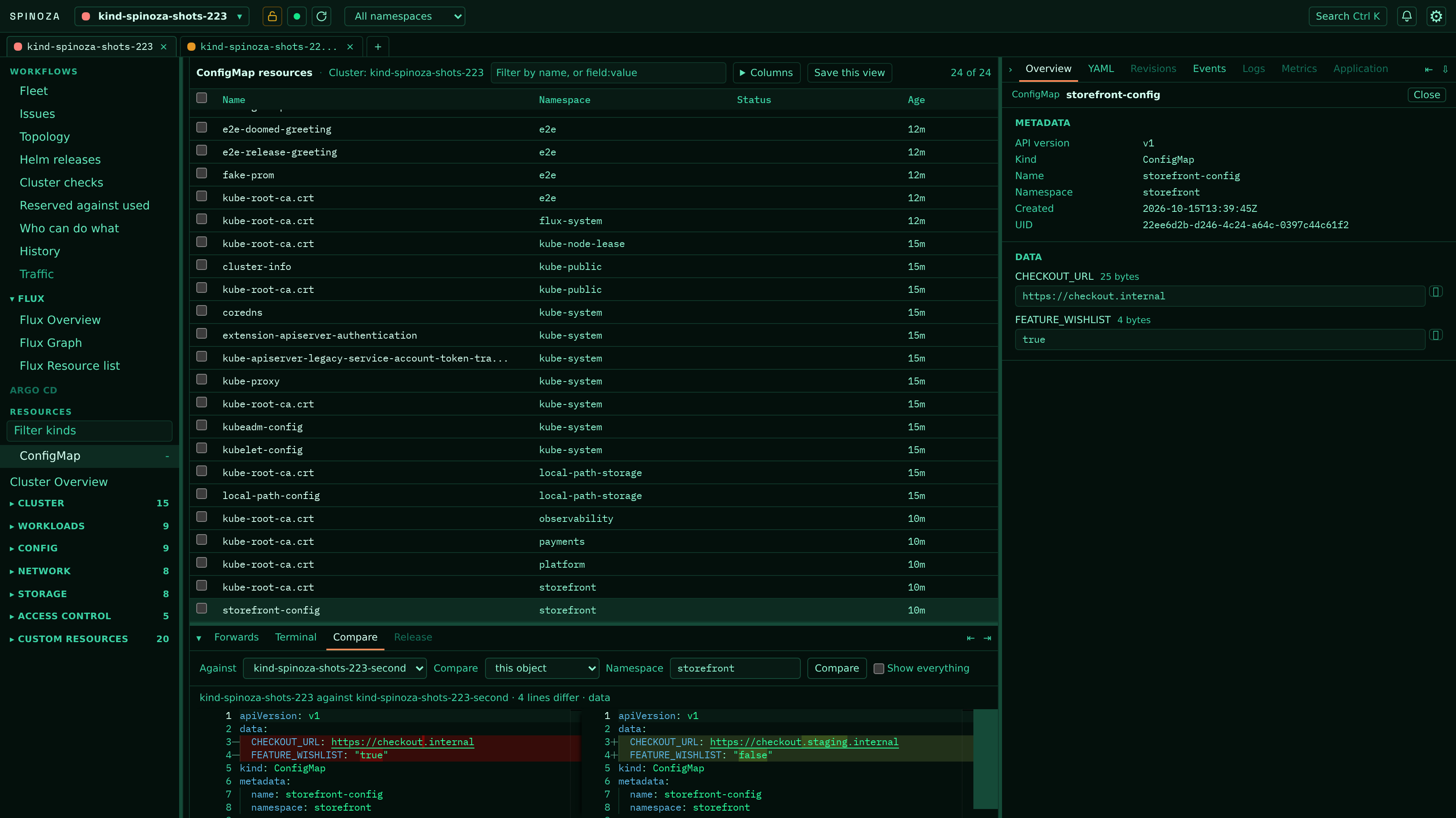Toggle the select-all checkbox in table header
The image size is (1456, 818).
pos(202,98)
